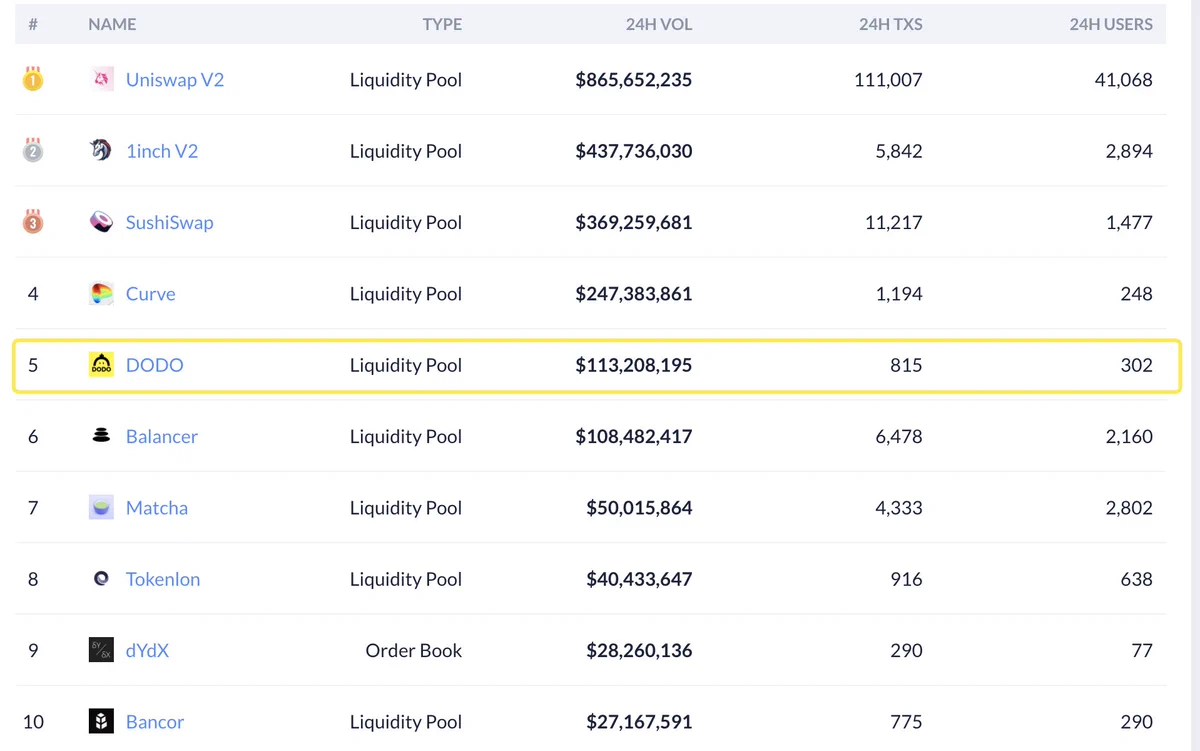Click the Matcha bowl logo icon
The image size is (1200, 751).
click(101, 508)
